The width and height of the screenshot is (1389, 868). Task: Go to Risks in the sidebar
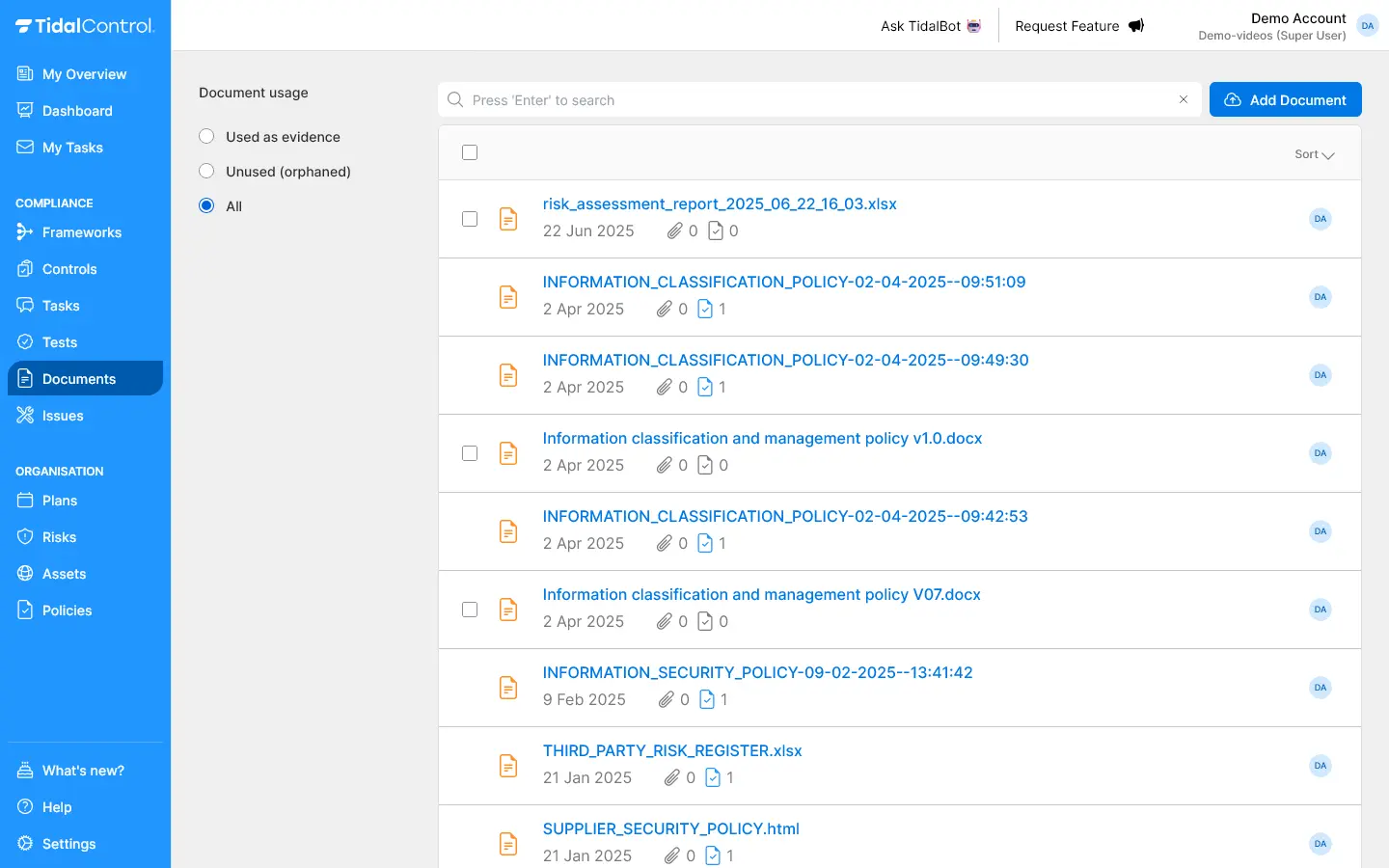(x=59, y=537)
